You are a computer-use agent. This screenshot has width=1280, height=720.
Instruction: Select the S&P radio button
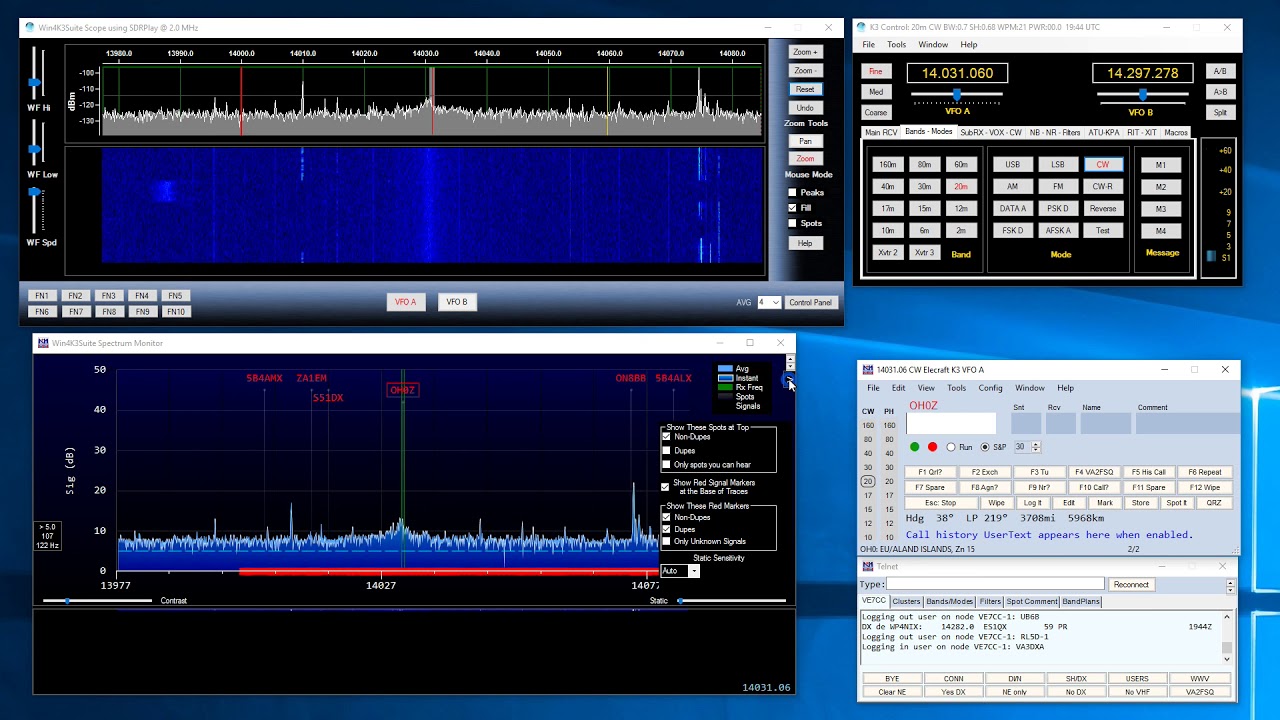click(985, 447)
